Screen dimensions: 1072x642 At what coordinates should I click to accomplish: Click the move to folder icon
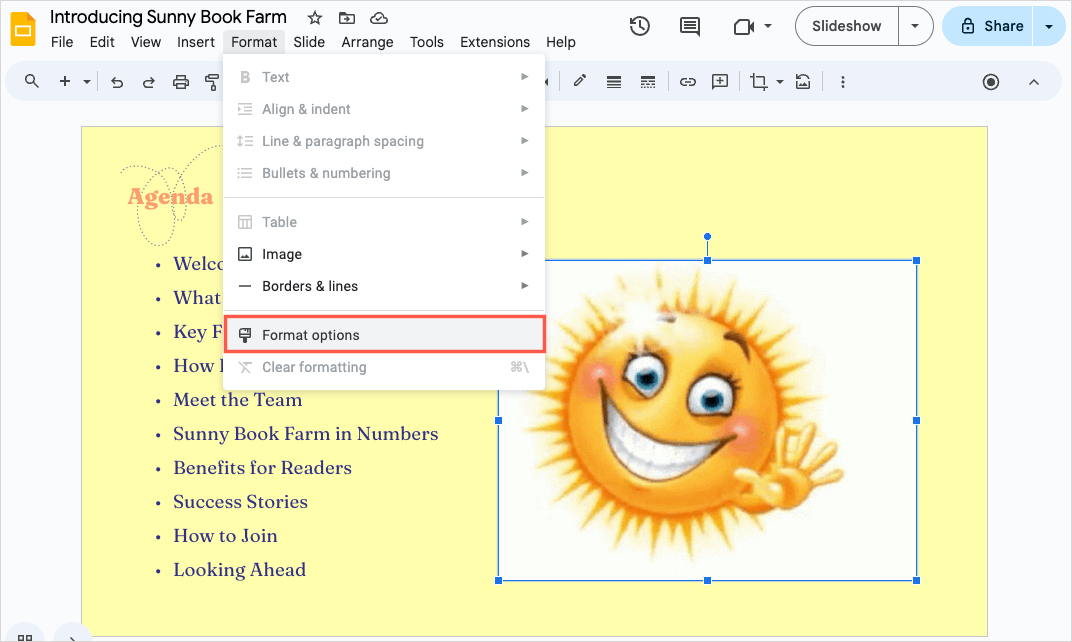pyautogui.click(x=347, y=18)
